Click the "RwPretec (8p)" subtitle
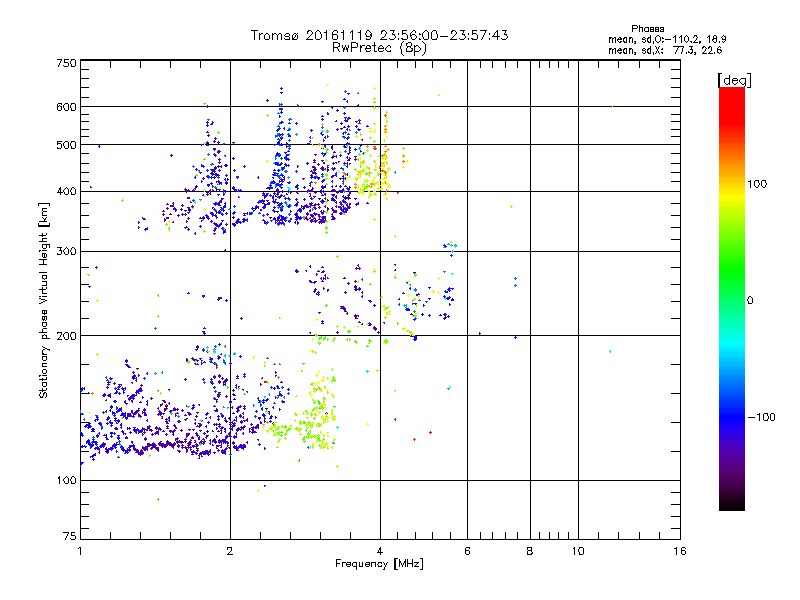800x600 pixels. 379,48
